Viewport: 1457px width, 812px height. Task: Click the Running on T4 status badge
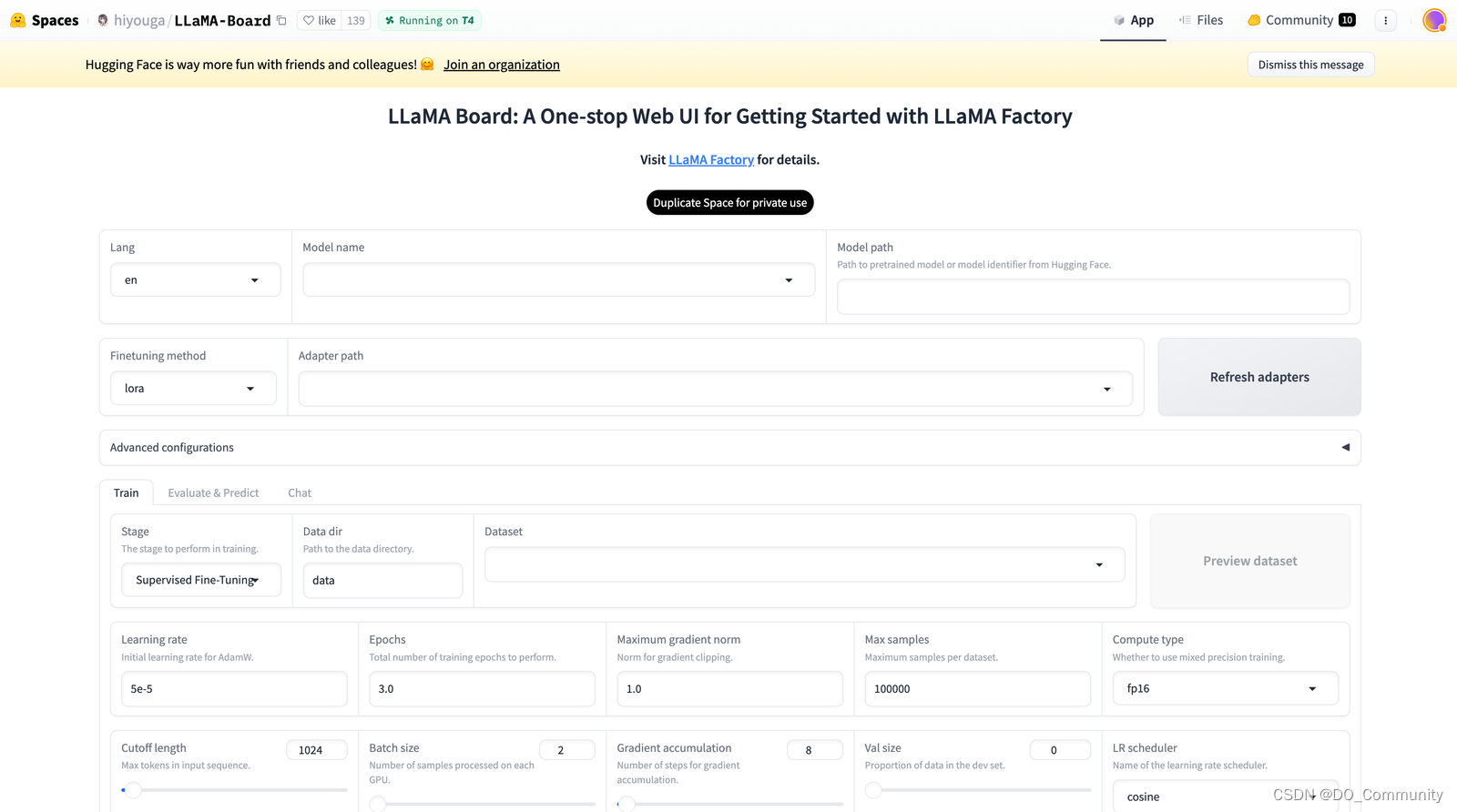430,20
